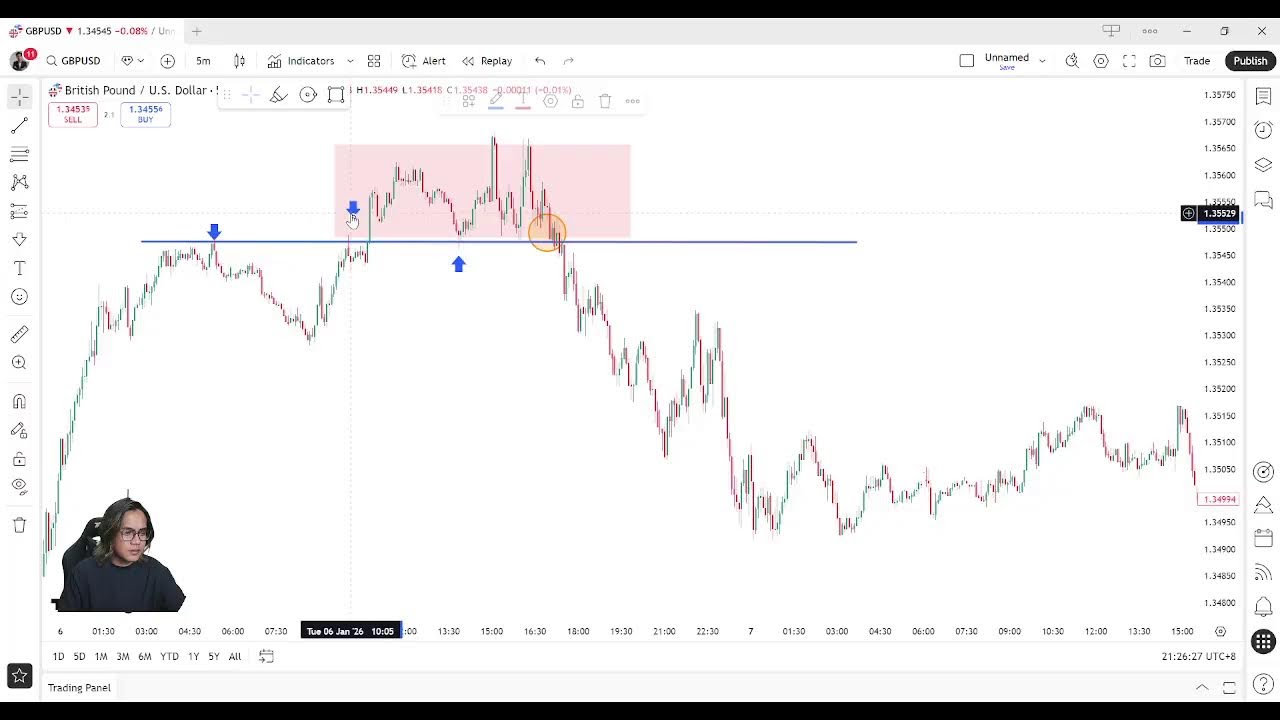Select the 5Y date range
Screen dimensions: 1280x720
point(213,656)
